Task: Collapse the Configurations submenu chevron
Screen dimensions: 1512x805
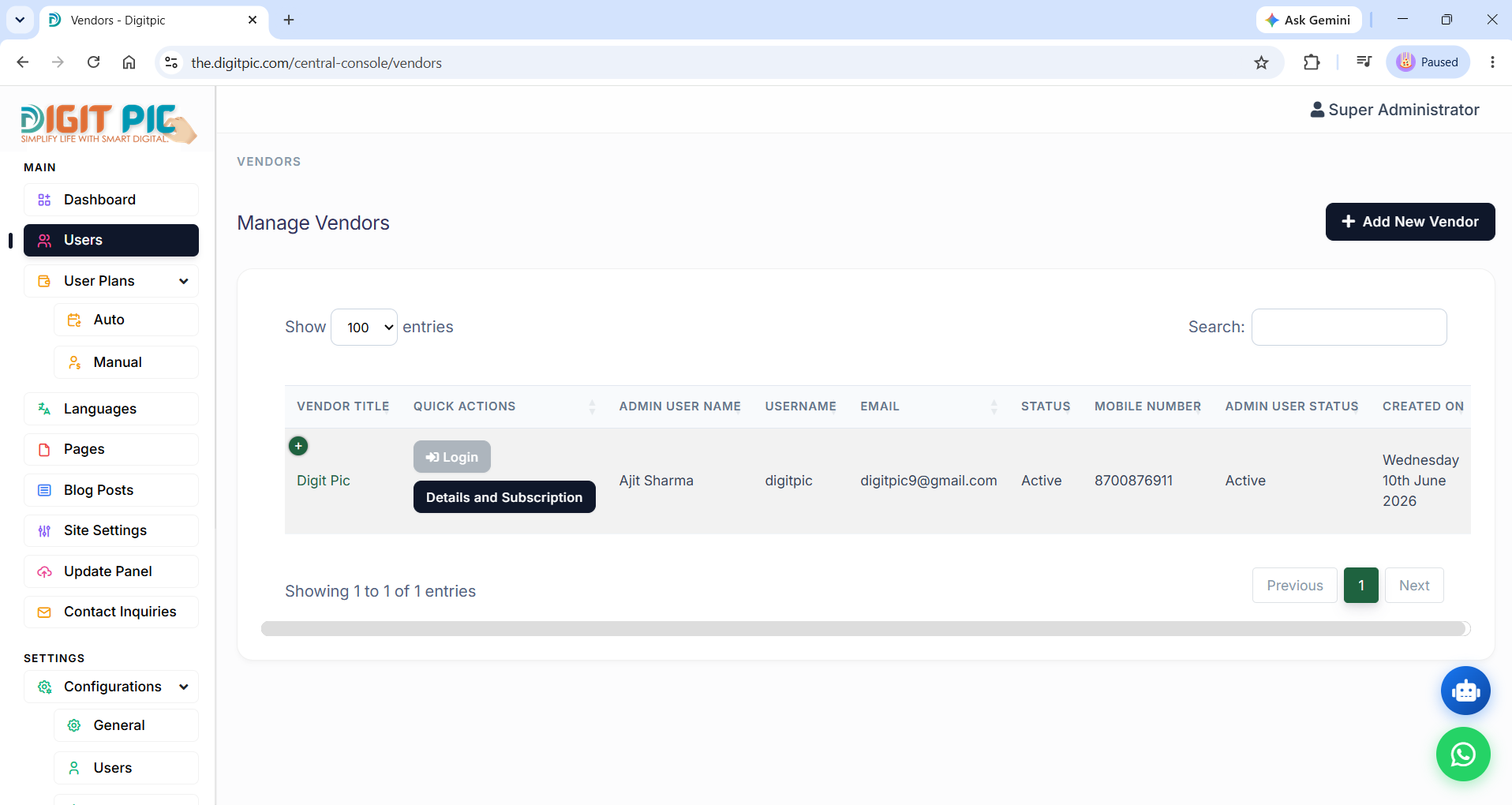Action: point(184,687)
